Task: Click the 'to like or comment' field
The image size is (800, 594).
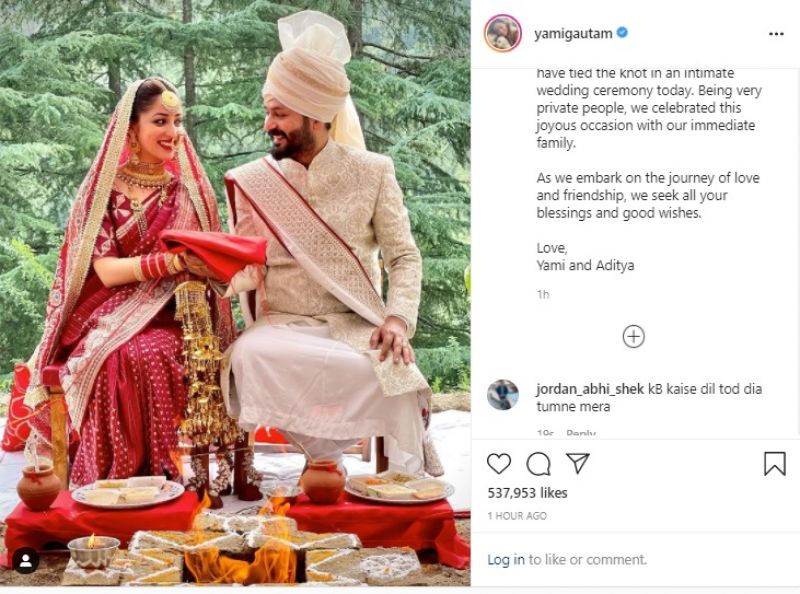Action: tap(588, 560)
